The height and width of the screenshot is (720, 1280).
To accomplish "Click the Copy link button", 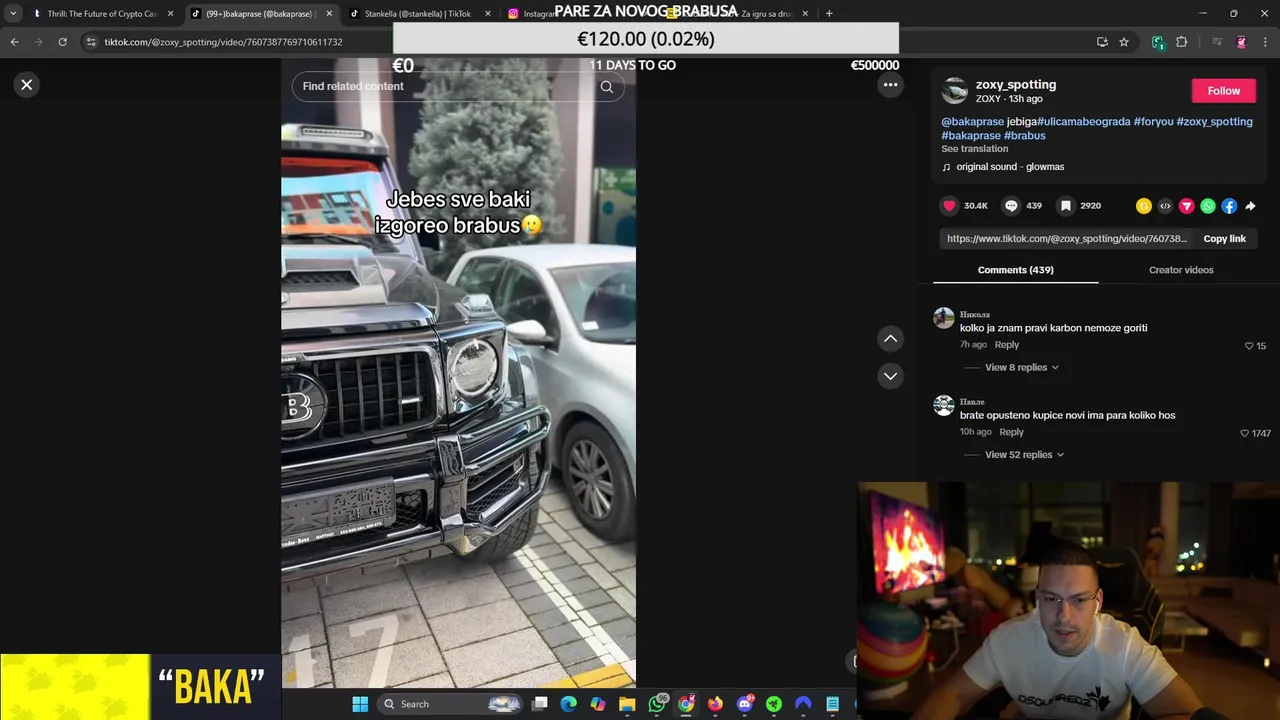I will coord(1224,239).
